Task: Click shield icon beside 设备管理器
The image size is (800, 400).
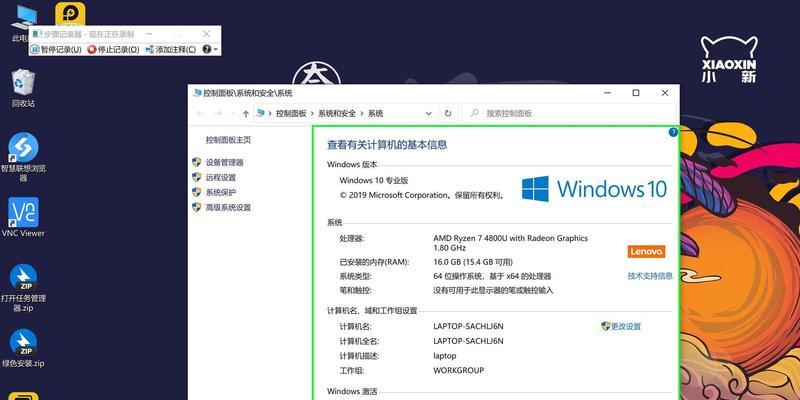Action: pos(196,162)
